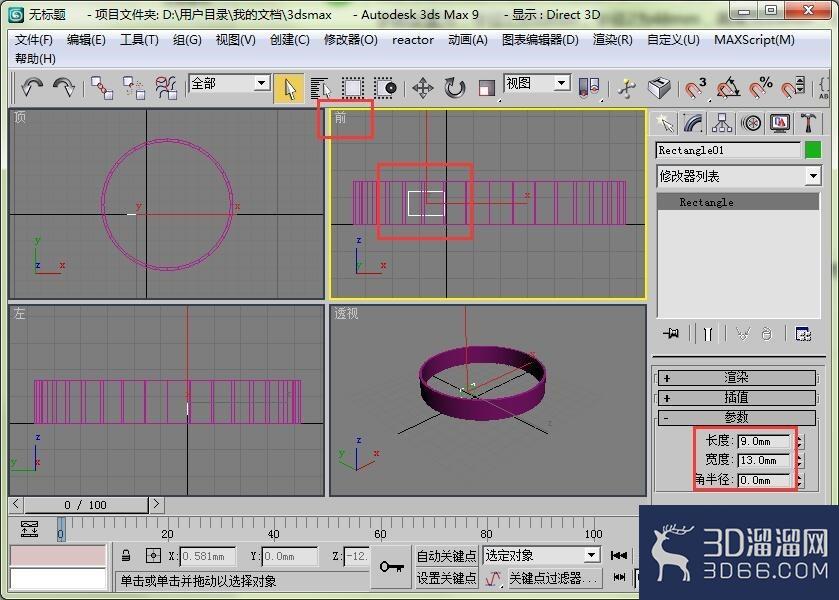Image resolution: width=839 pixels, height=600 pixels.
Task: Open Select by Name list
Action: (321, 88)
